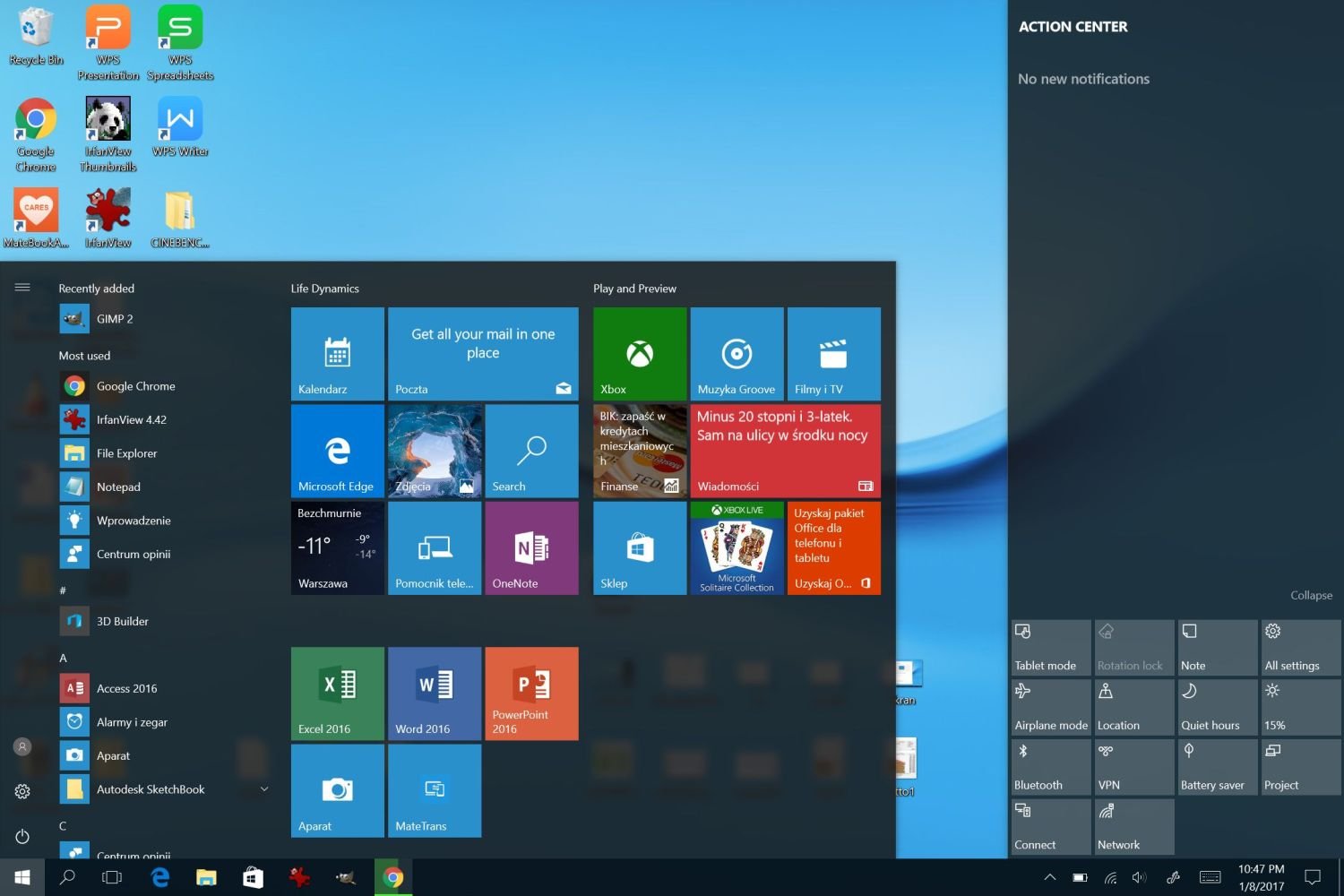Open Task View on the taskbar

[x=112, y=877]
